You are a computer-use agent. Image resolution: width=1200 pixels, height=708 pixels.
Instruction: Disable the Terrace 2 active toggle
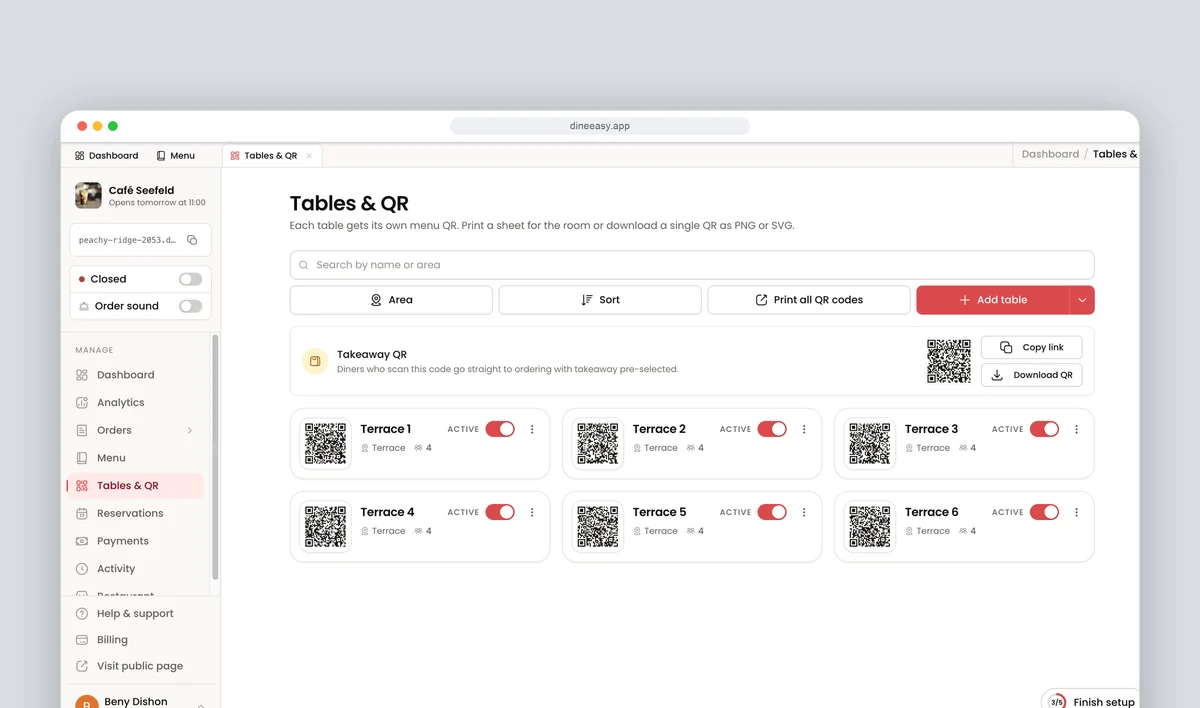point(772,429)
